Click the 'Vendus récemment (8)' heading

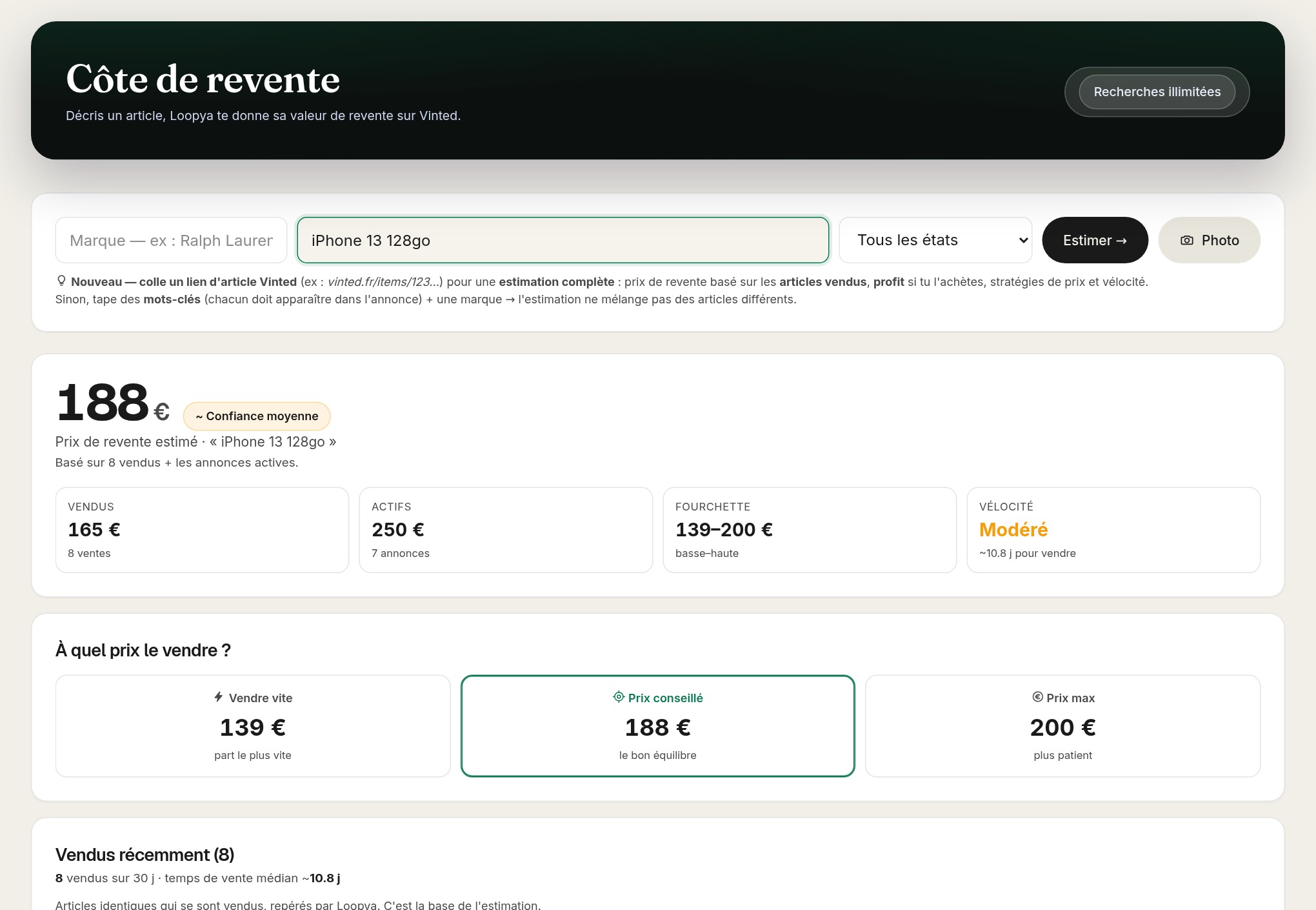[145, 854]
